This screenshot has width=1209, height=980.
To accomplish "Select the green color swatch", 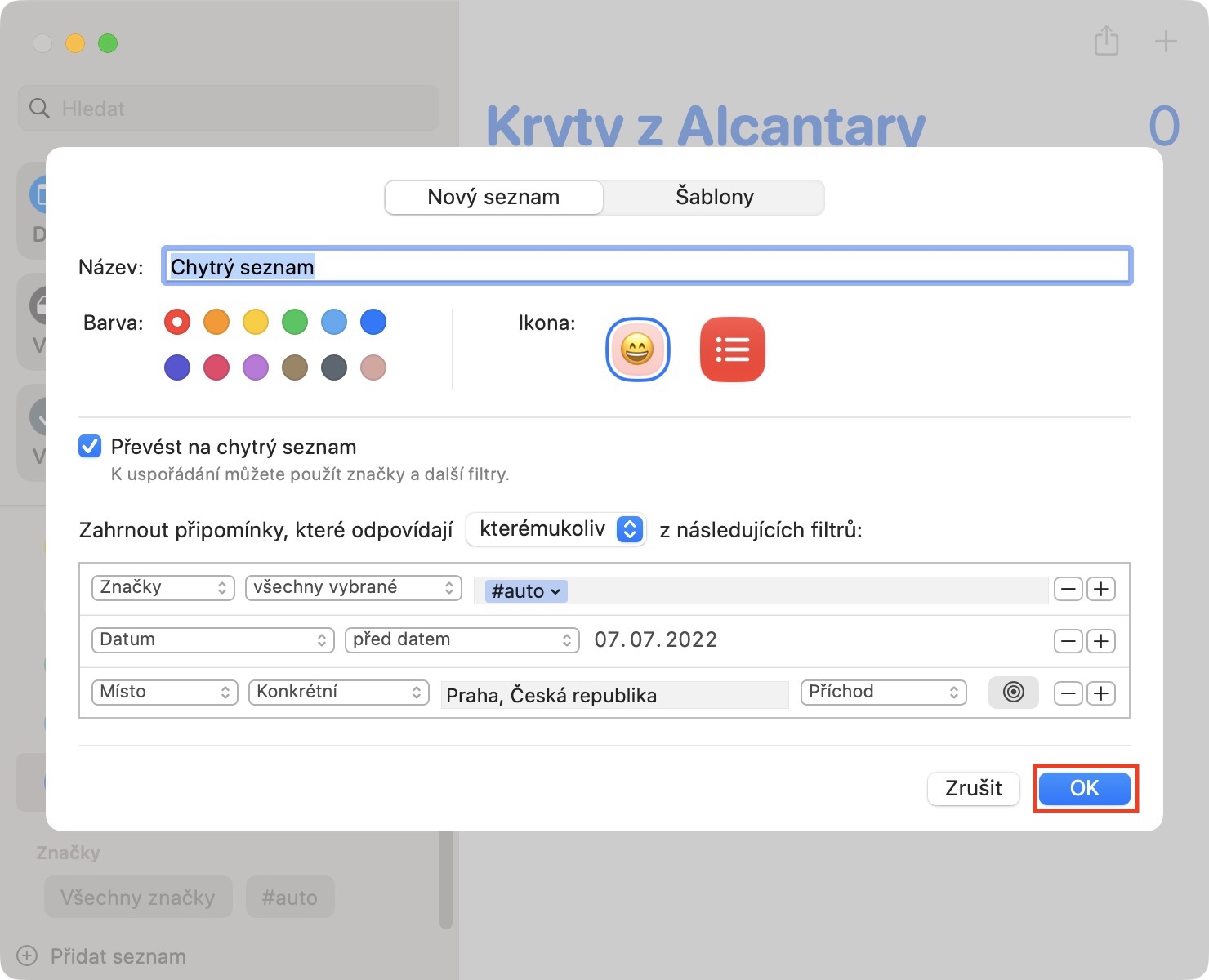I will [295, 322].
